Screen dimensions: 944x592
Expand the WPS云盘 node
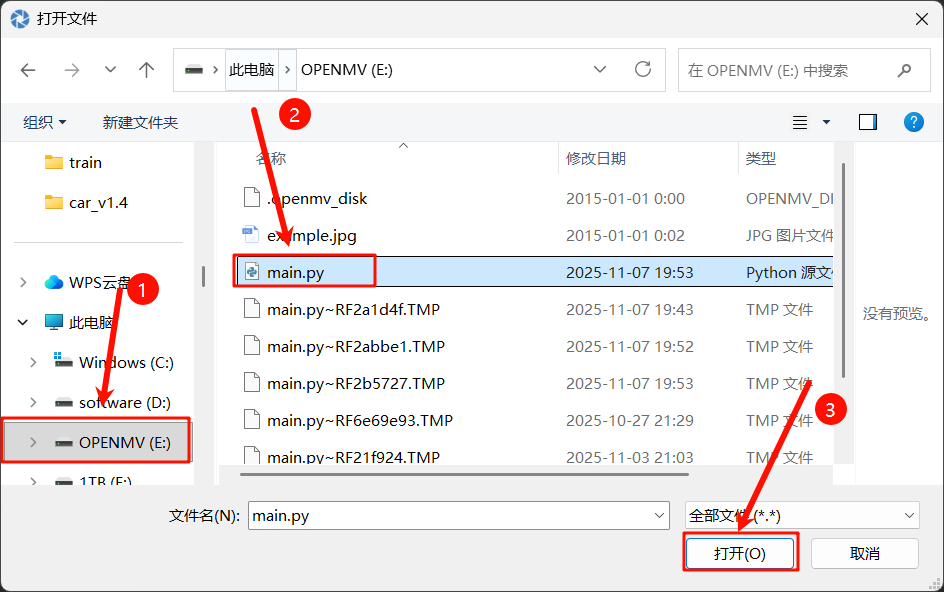point(23,282)
